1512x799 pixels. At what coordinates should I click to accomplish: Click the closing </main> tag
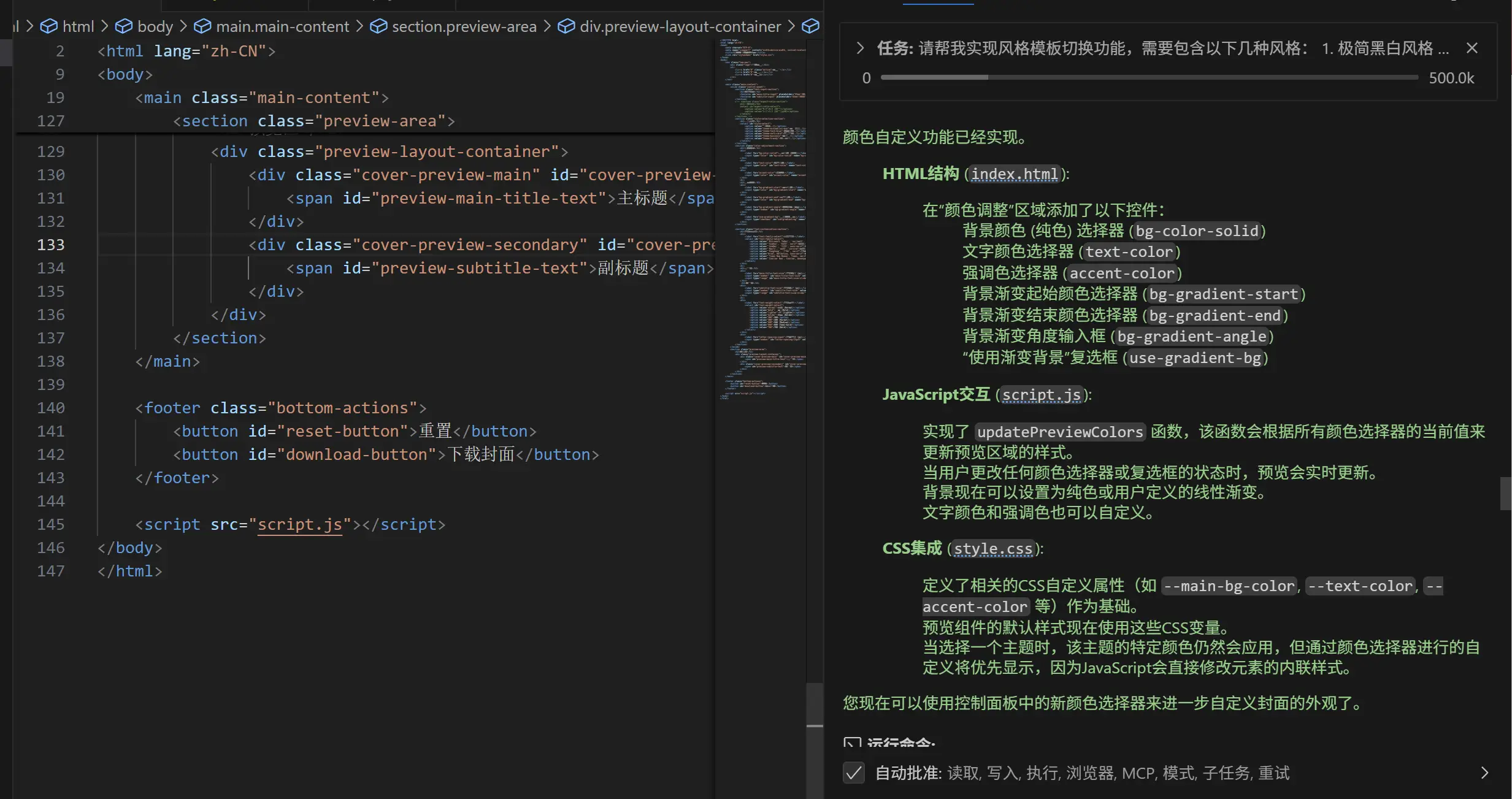point(167,361)
